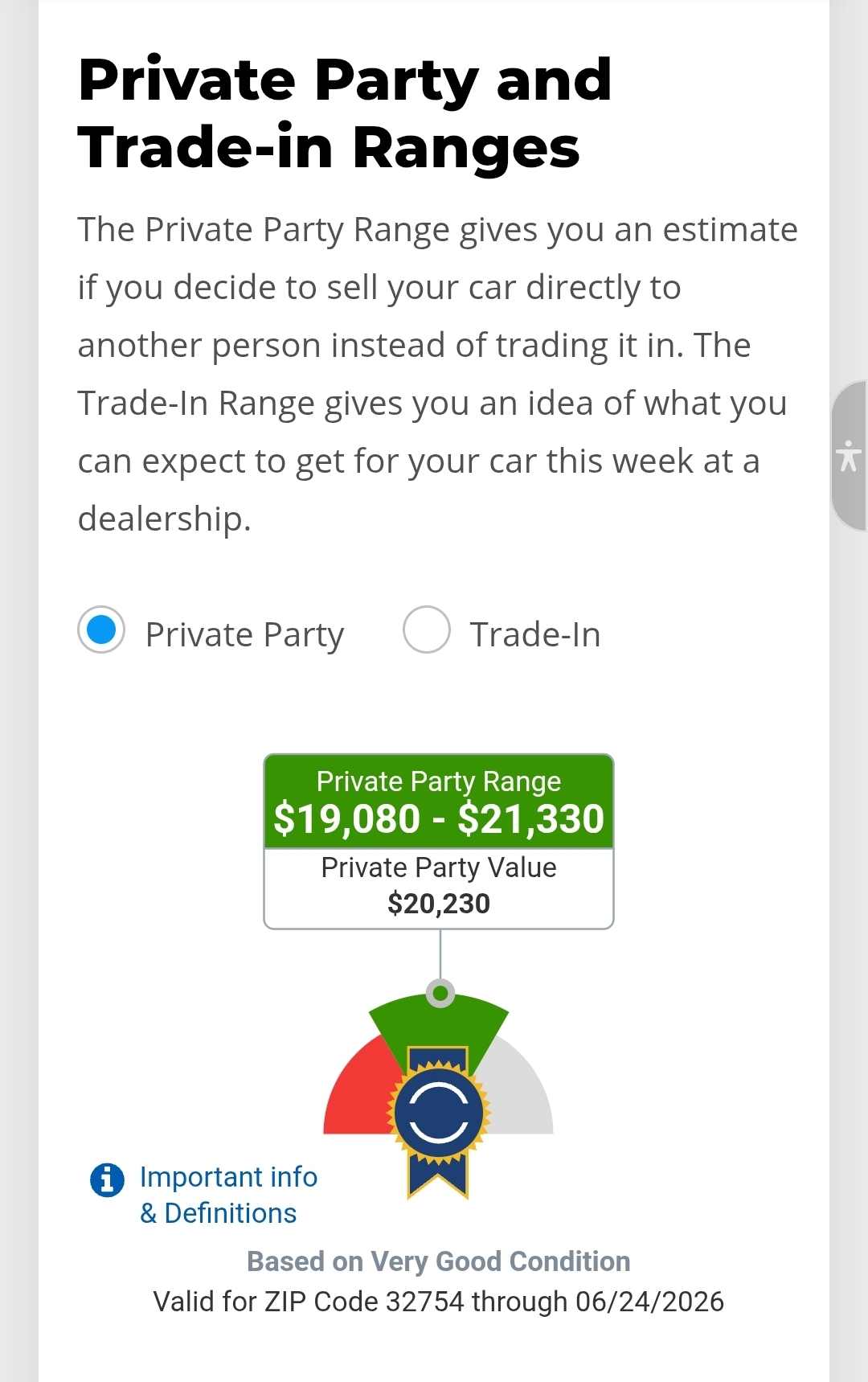The height and width of the screenshot is (1382, 868).
Task: Open Important info & Definitions link
Action: pos(229,1195)
